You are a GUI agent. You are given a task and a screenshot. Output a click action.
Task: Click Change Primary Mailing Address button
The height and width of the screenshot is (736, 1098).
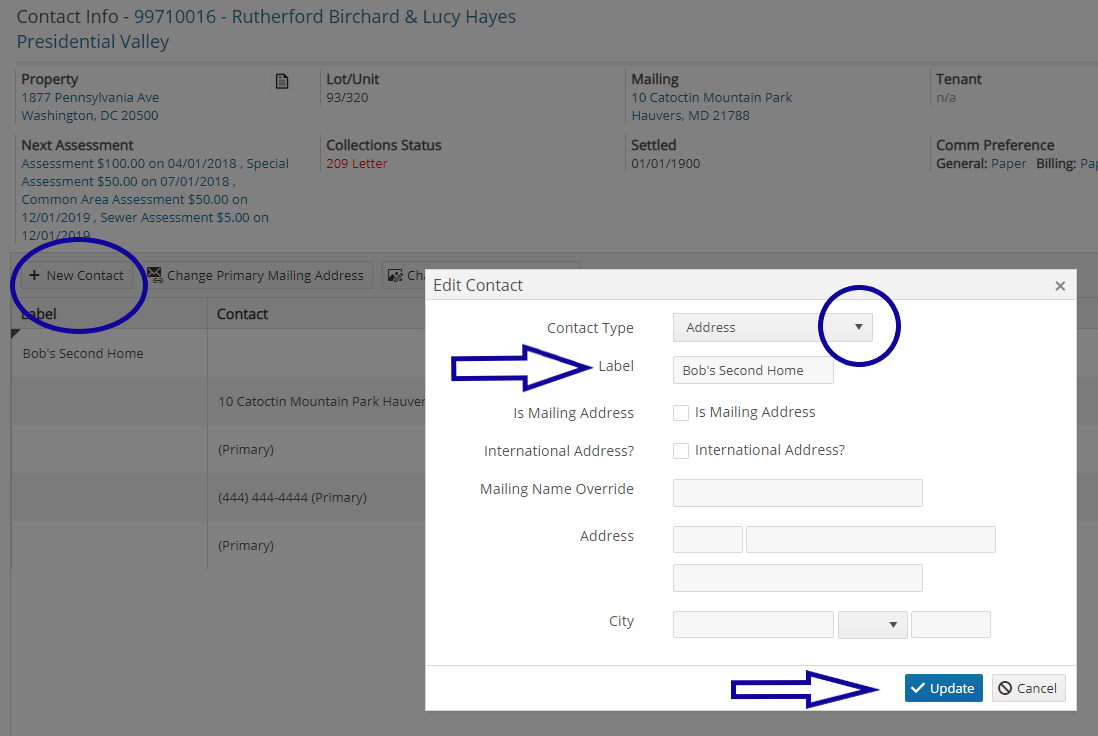(256, 275)
